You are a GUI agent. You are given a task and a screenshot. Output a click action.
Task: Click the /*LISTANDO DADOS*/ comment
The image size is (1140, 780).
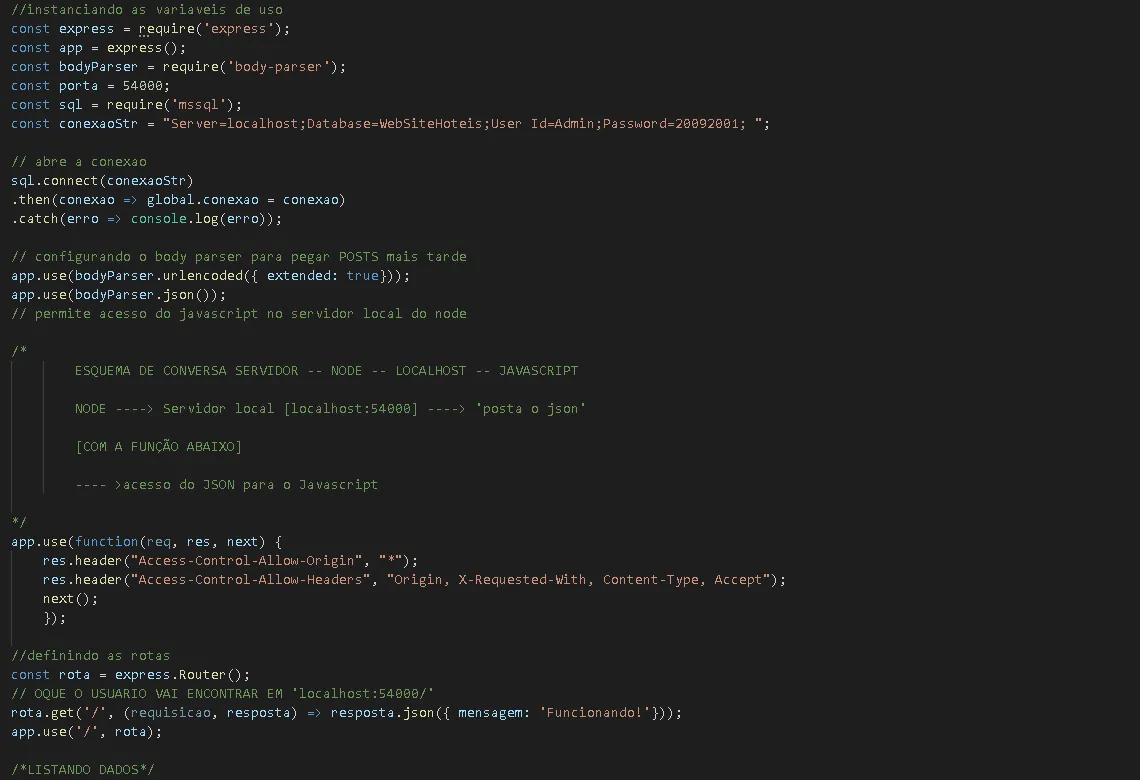pos(83,770)
